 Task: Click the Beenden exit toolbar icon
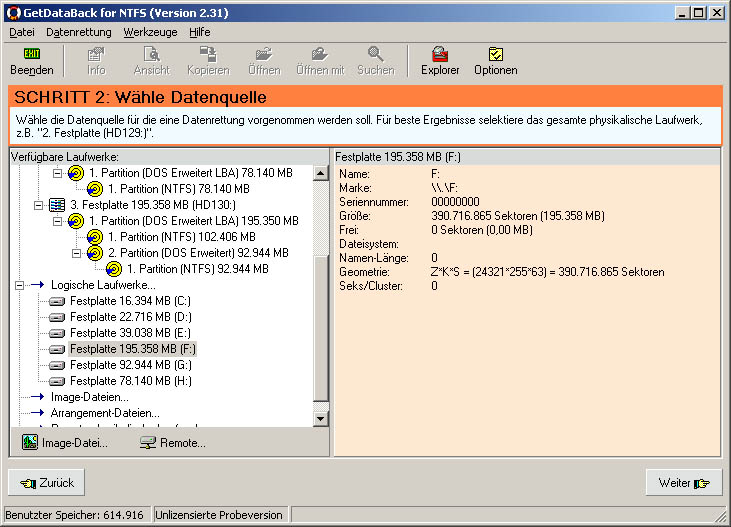tap(32, 54)
